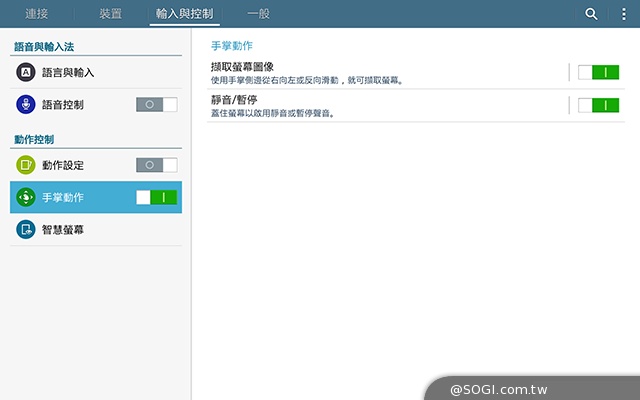Screen dimensions: 640x400
Task: Switch to the 裝置 tab
Action: 110,14
